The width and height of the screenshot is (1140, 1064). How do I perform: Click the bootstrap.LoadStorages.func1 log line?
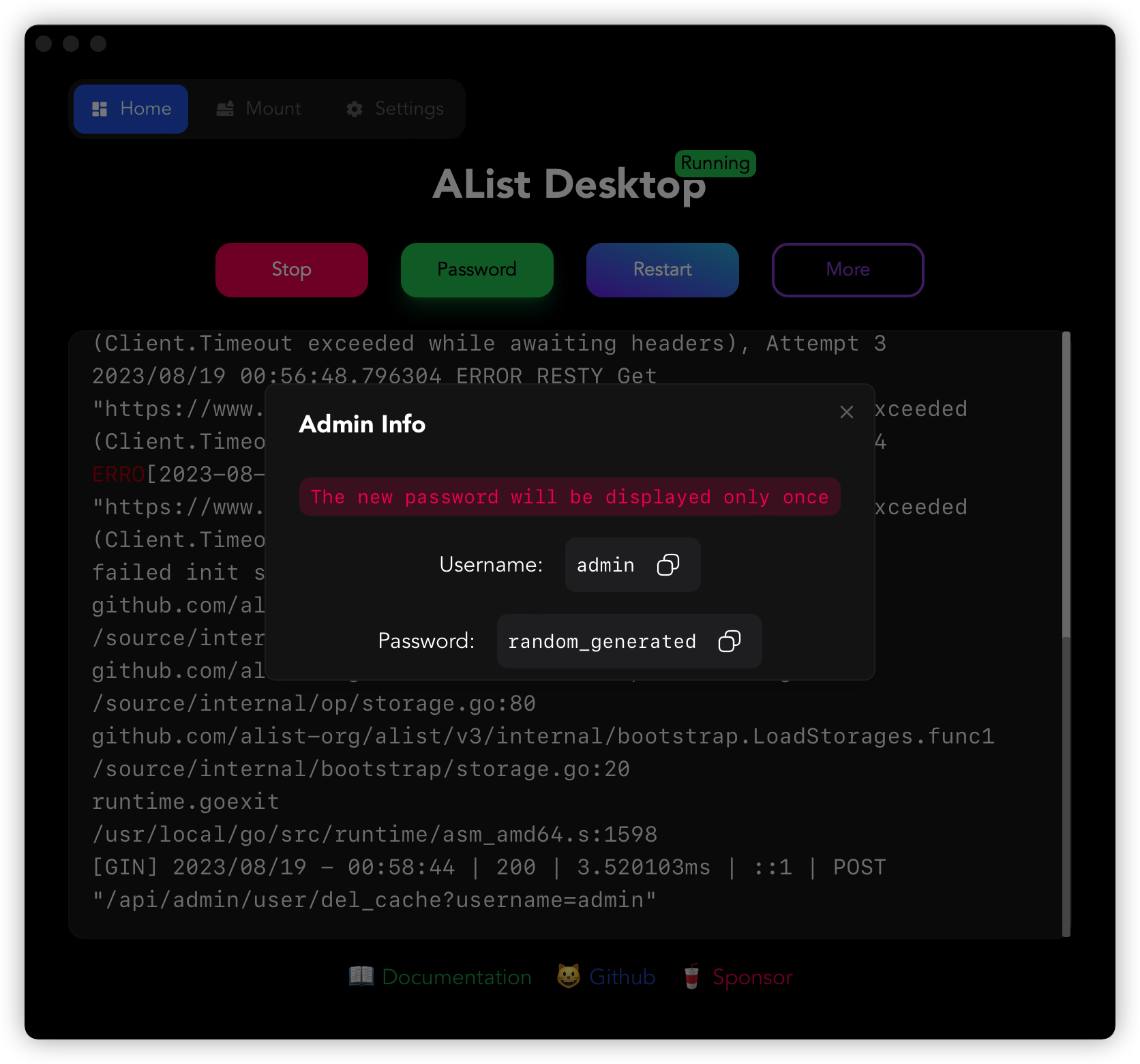click(x=543, y=736)
